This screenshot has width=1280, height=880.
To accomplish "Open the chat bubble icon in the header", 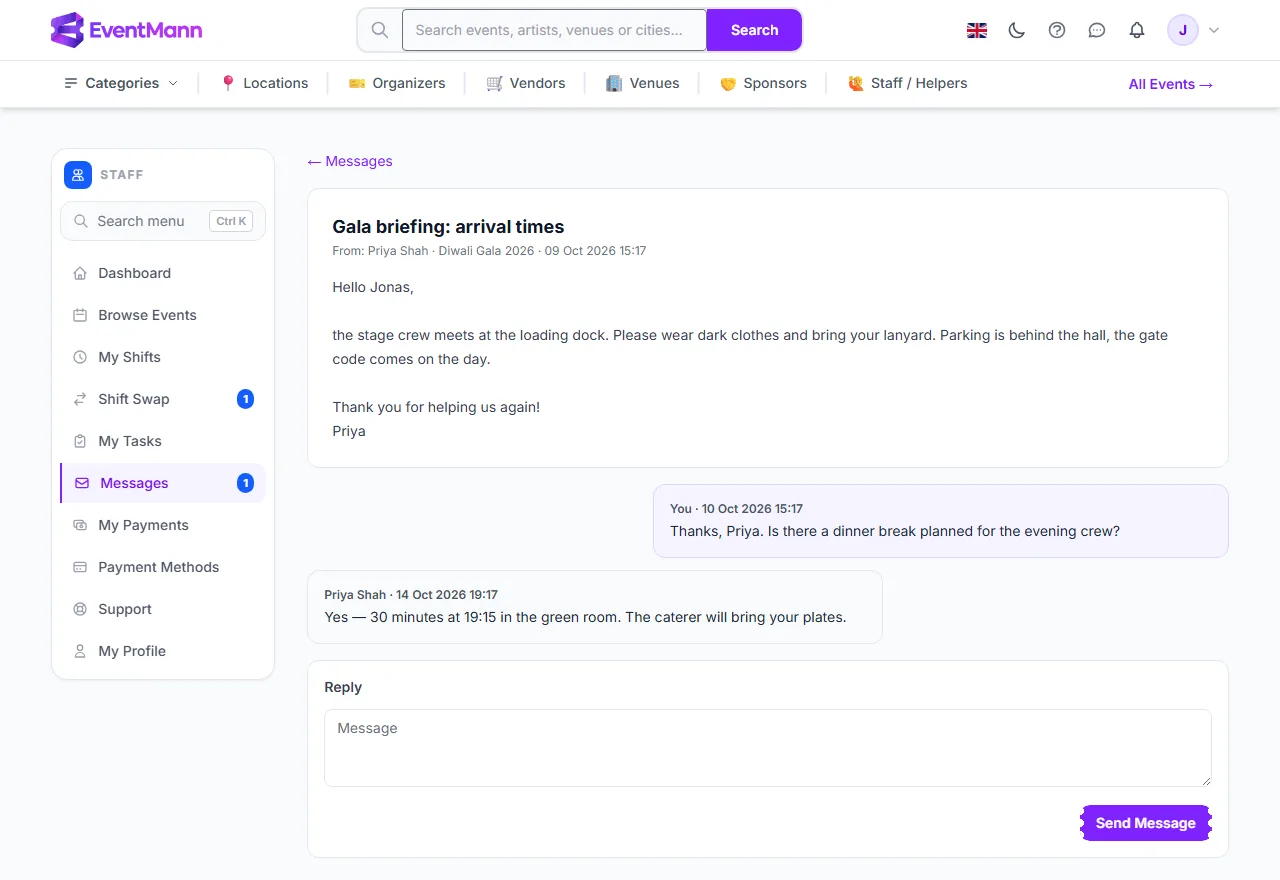I will (1097, 30).
